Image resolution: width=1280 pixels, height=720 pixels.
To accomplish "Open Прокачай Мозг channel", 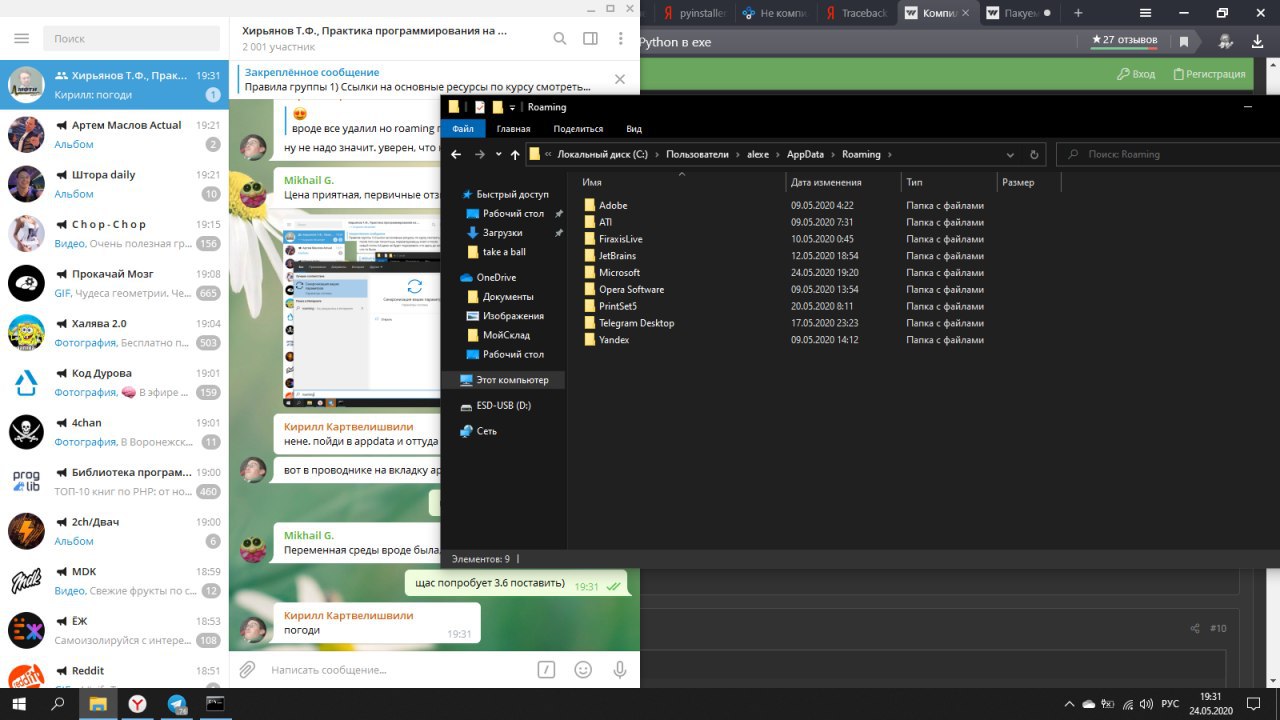I will tap(114, 283).
